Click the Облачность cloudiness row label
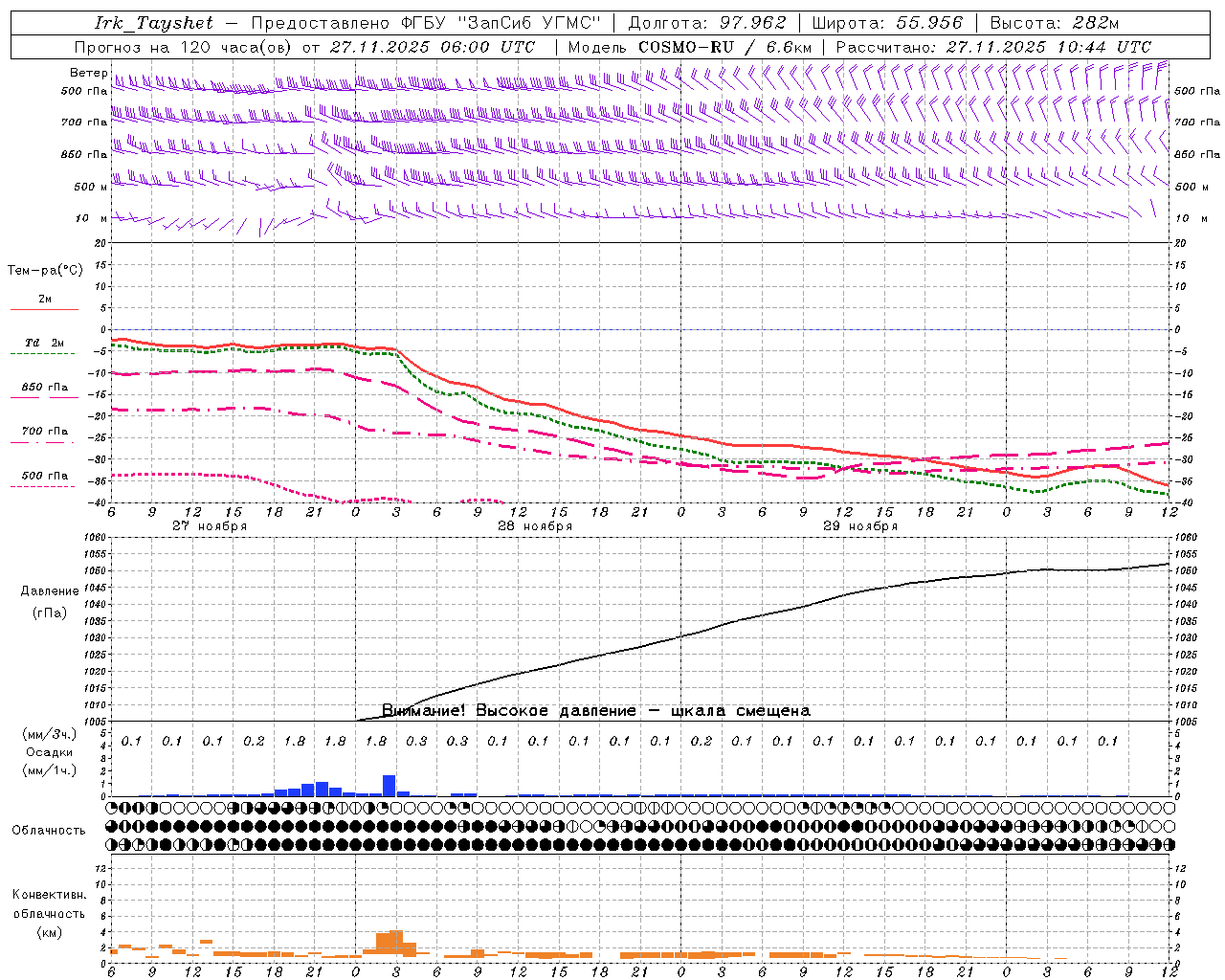Viewport: 1225px width, 980px height. tap(49, 831)
